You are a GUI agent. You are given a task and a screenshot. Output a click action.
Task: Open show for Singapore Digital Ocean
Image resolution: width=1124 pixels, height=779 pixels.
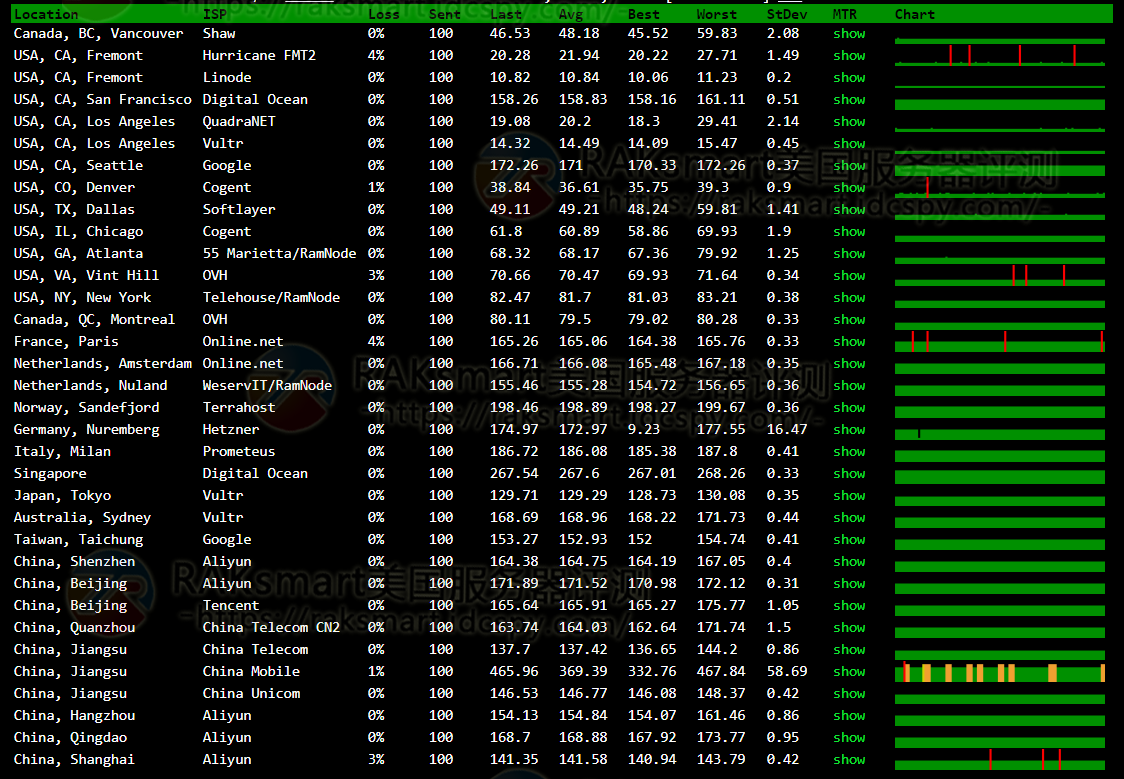click(x=849, y=474)
